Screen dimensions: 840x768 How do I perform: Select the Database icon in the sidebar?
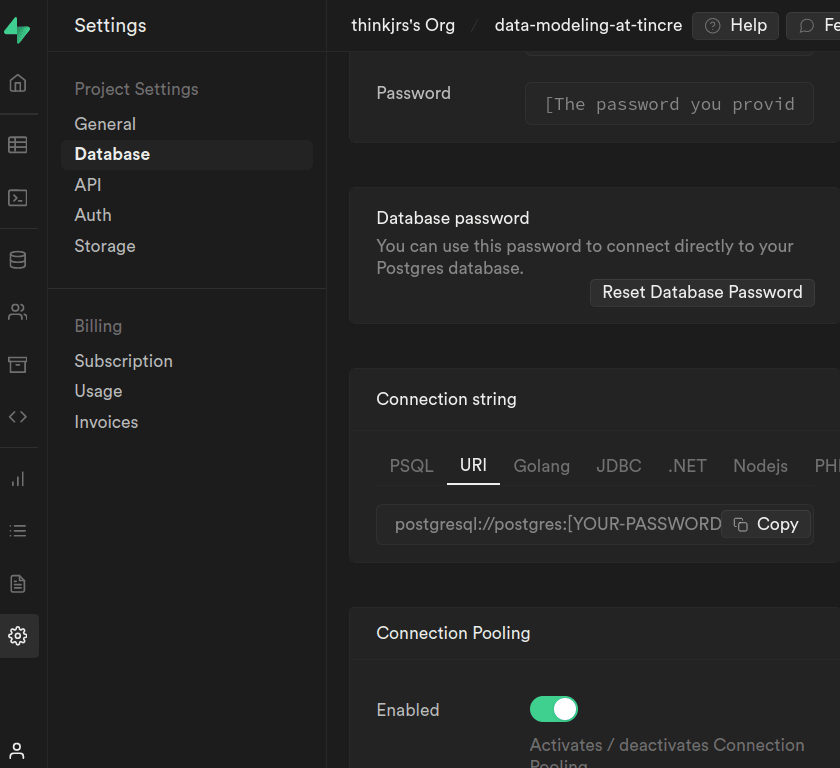tap(18, 259)
